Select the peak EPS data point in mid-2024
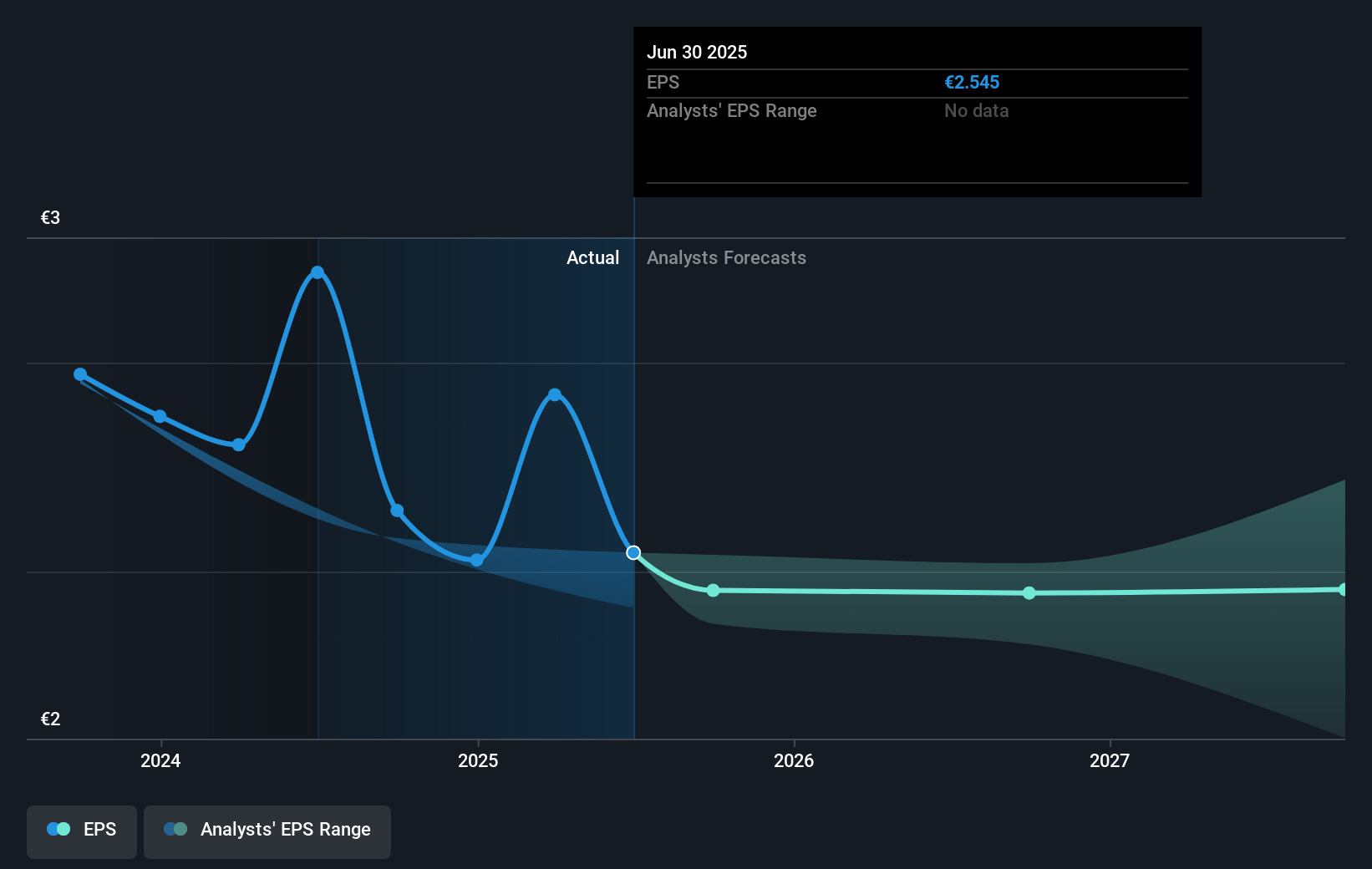 (318, 272)
